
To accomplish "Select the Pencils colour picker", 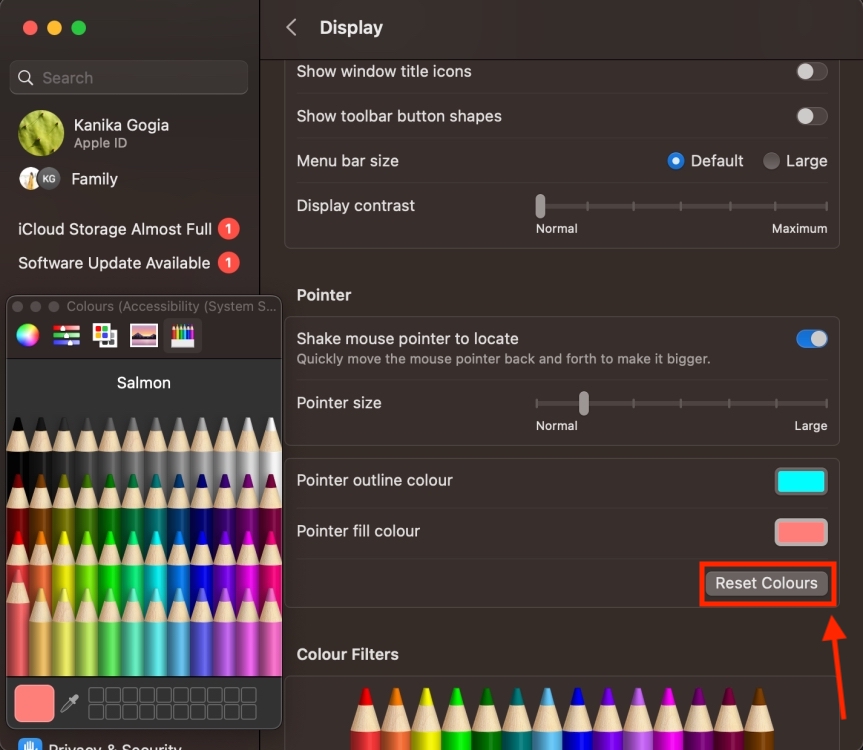I will (181, 335).
